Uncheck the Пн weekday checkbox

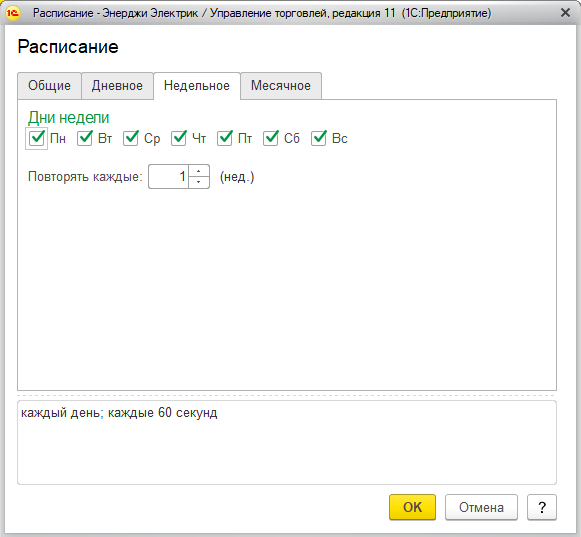point(36,138)
